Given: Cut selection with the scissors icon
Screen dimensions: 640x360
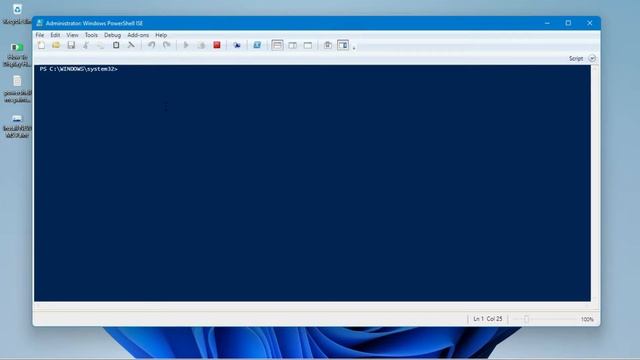Looking at the screenshot, I should click(x=86, y=45).
